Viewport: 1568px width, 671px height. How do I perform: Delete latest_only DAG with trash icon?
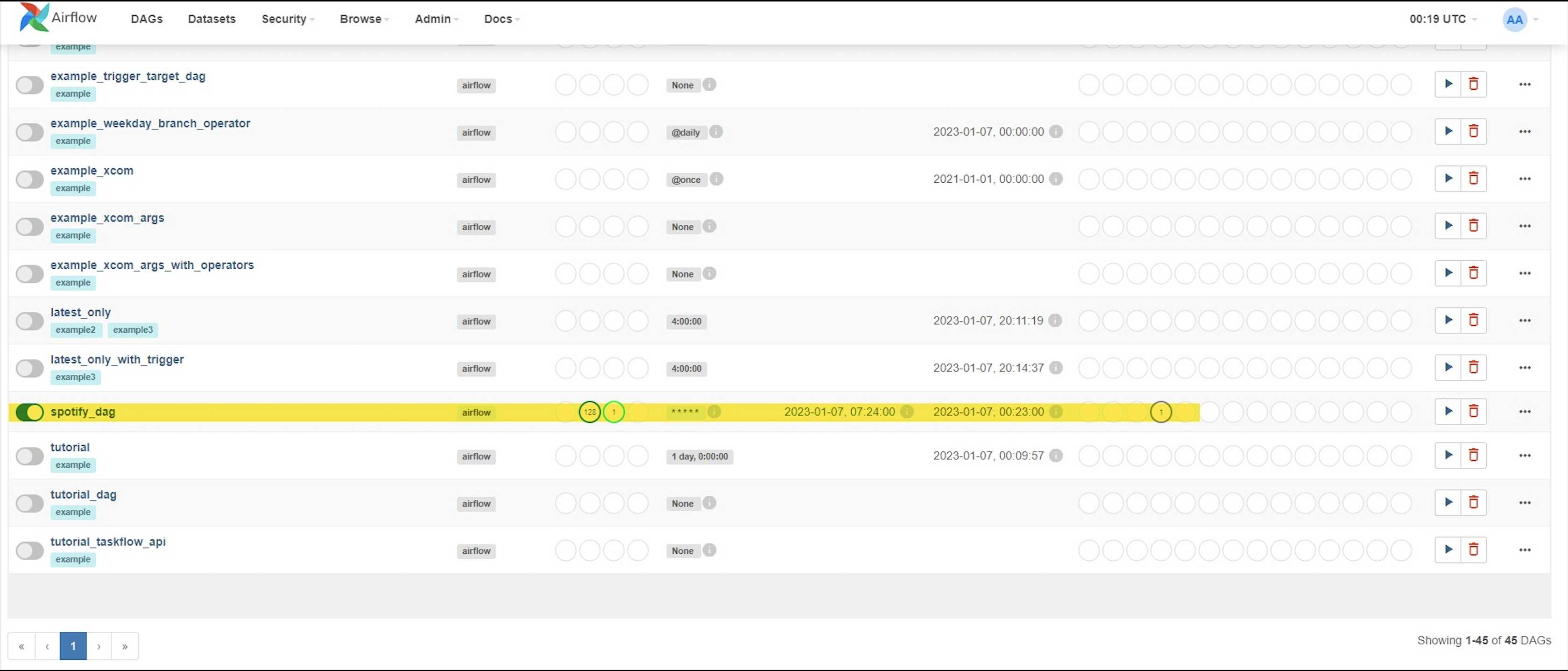click(x=1473, y=320)
